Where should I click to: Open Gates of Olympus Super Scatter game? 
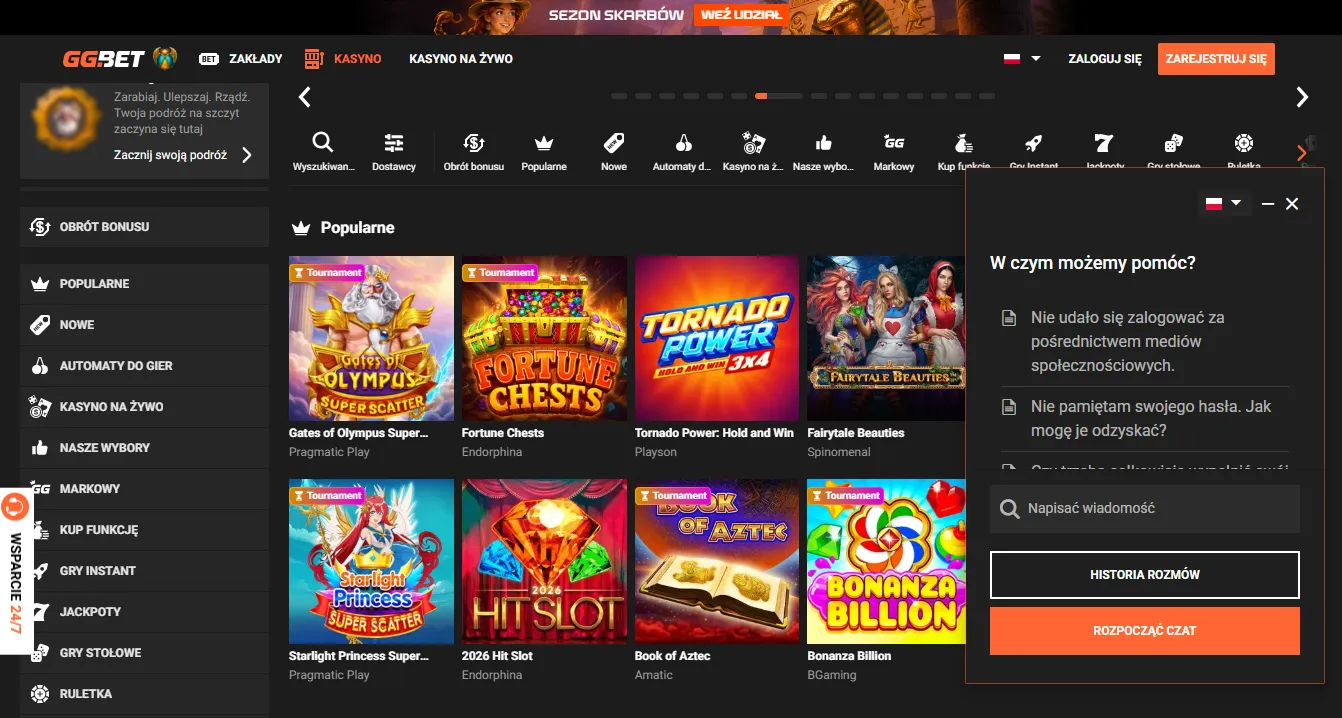[371, 338]
